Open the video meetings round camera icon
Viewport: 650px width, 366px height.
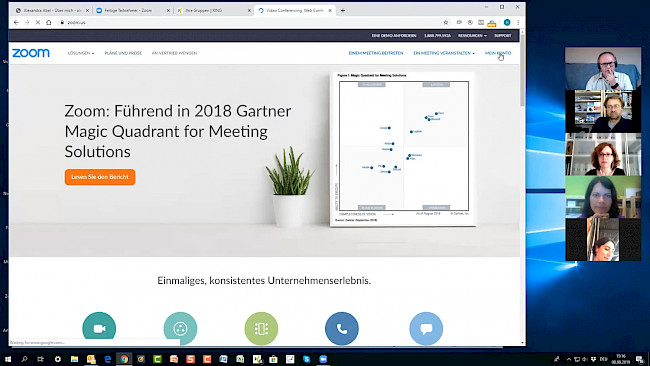pos(99,328)
